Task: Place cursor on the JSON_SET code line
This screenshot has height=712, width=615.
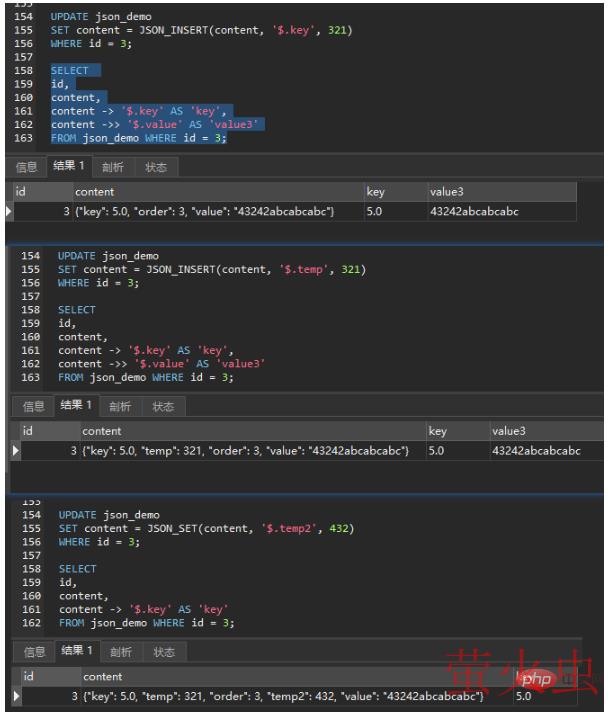Action: coord(205,528)
